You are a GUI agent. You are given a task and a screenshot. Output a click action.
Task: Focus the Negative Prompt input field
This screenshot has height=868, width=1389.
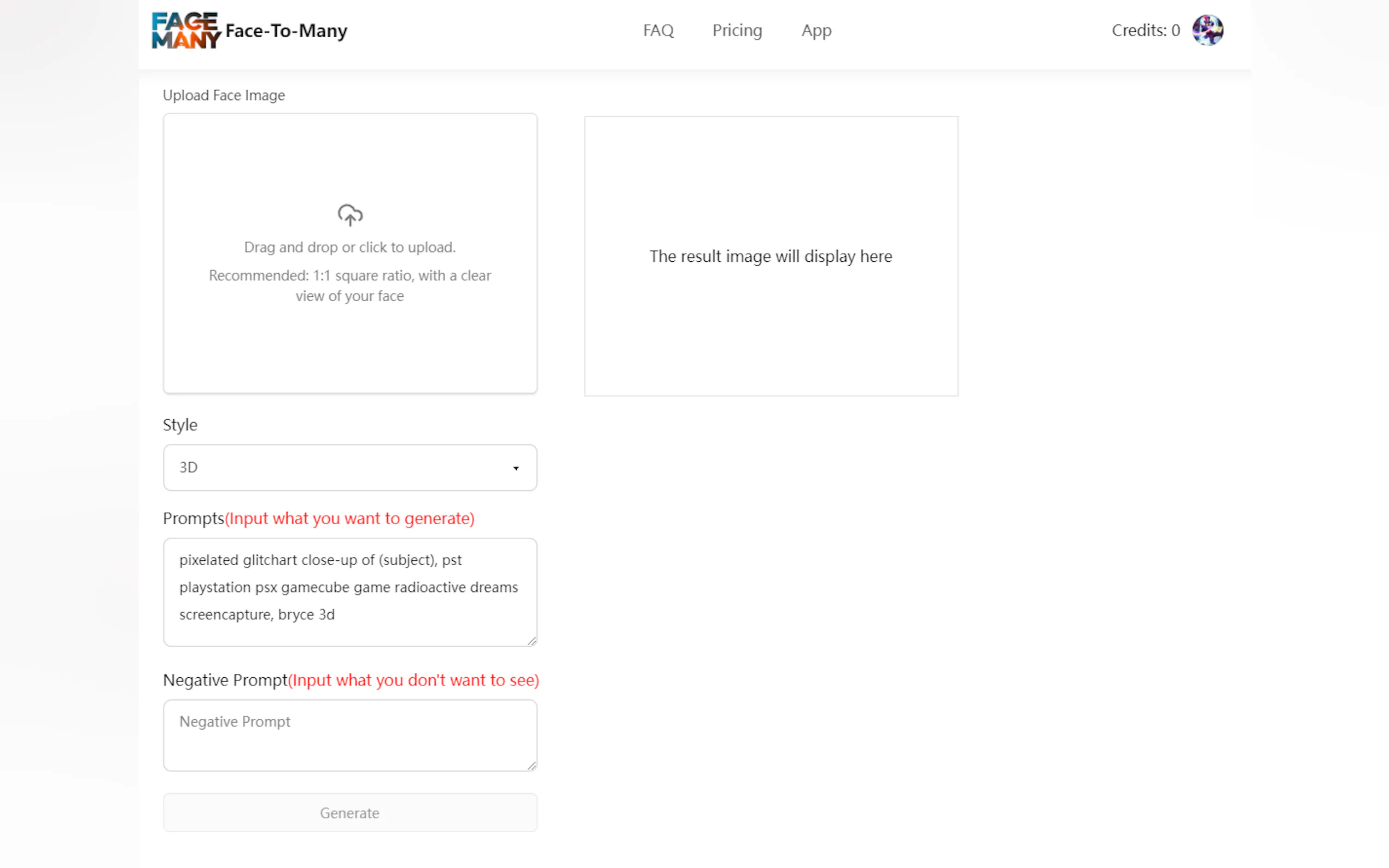pos(349,735)
